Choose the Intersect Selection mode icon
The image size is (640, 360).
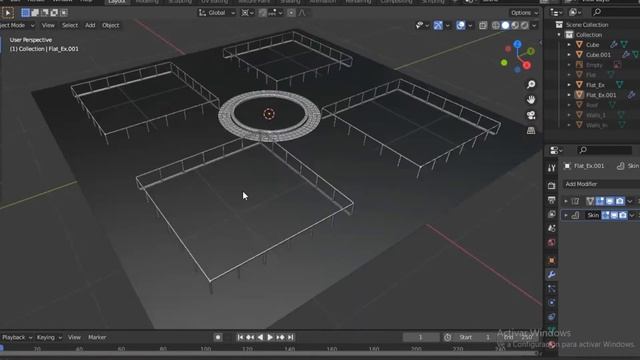pyautogui.click(x=64, y=13)
